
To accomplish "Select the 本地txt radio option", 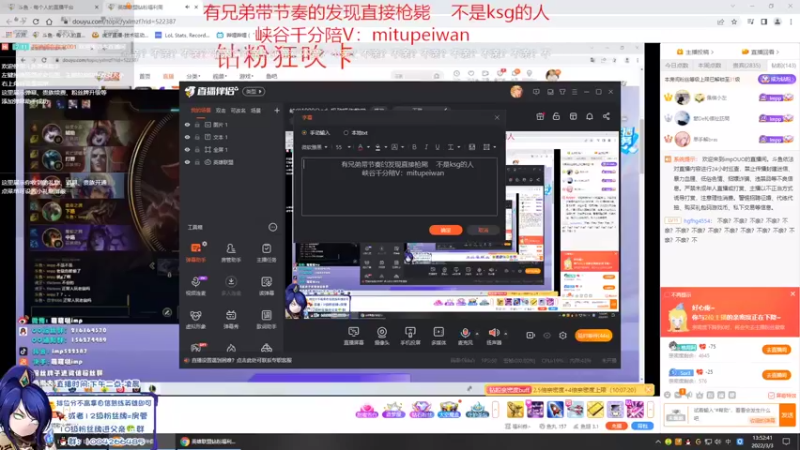I will pyautogui.click(x=346, y=133).
